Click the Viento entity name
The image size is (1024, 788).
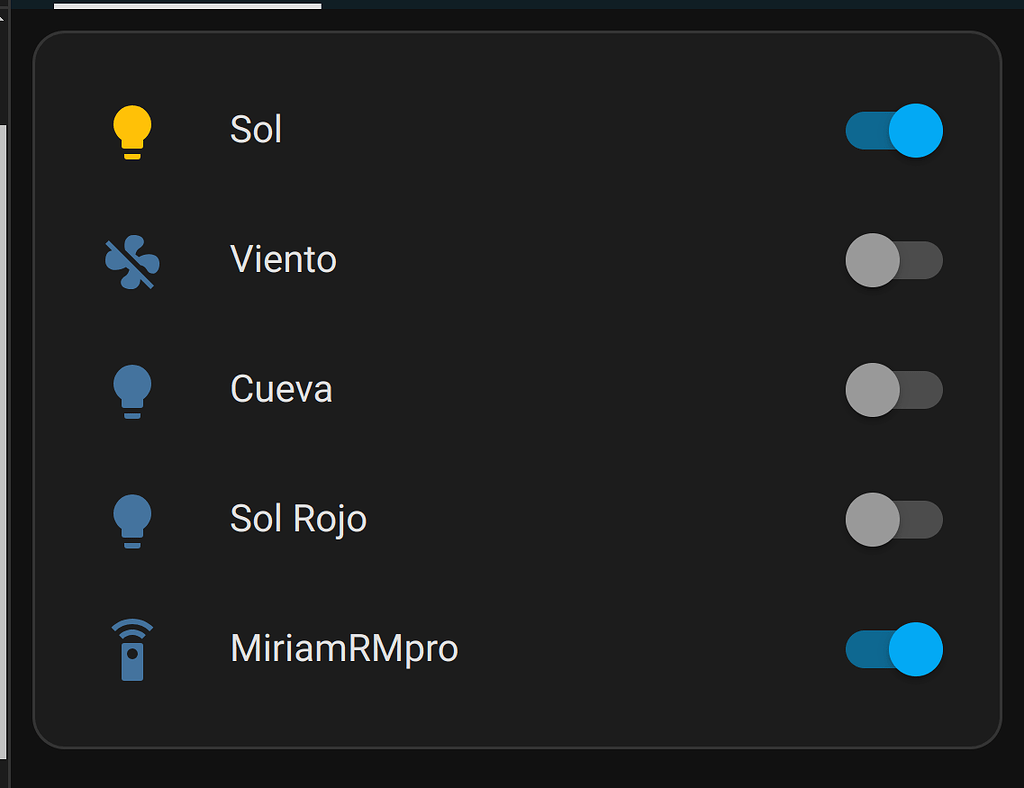[283, 260]
